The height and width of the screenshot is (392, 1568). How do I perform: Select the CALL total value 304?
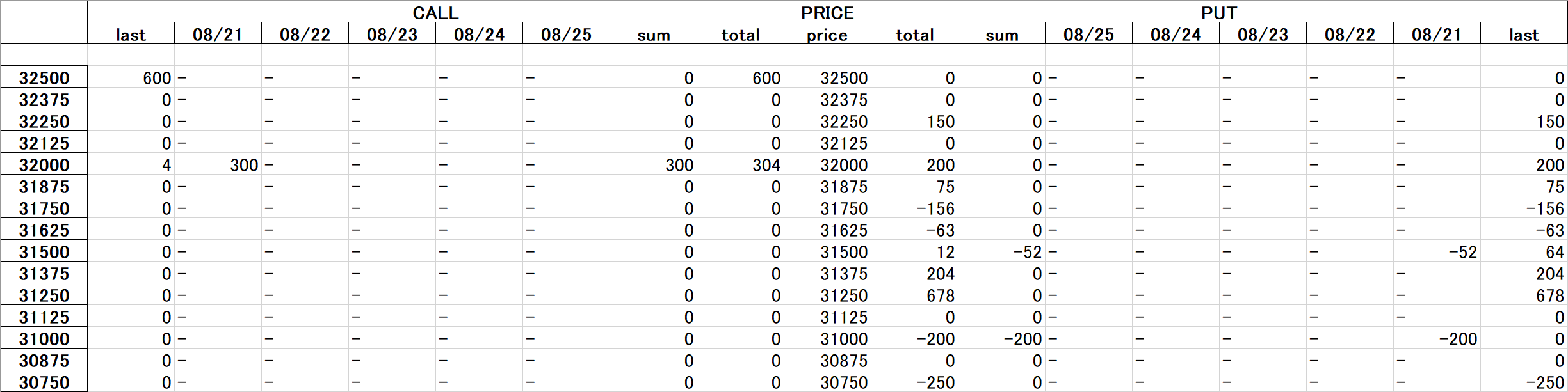[x=740, y=164]
